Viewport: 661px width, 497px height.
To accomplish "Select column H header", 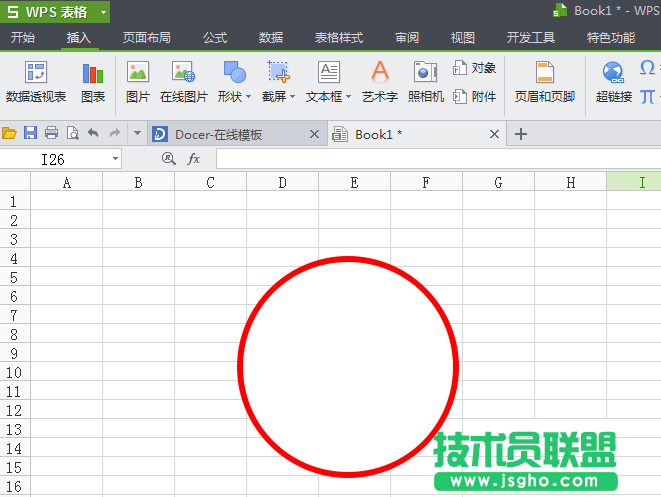I will click(x=570, y=182).
